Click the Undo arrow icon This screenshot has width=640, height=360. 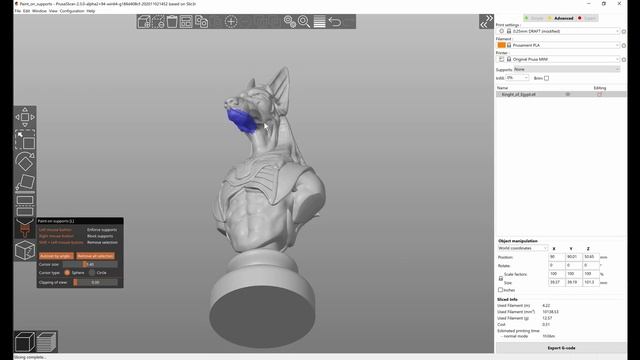pyautogui.click(x=335, y=22)
